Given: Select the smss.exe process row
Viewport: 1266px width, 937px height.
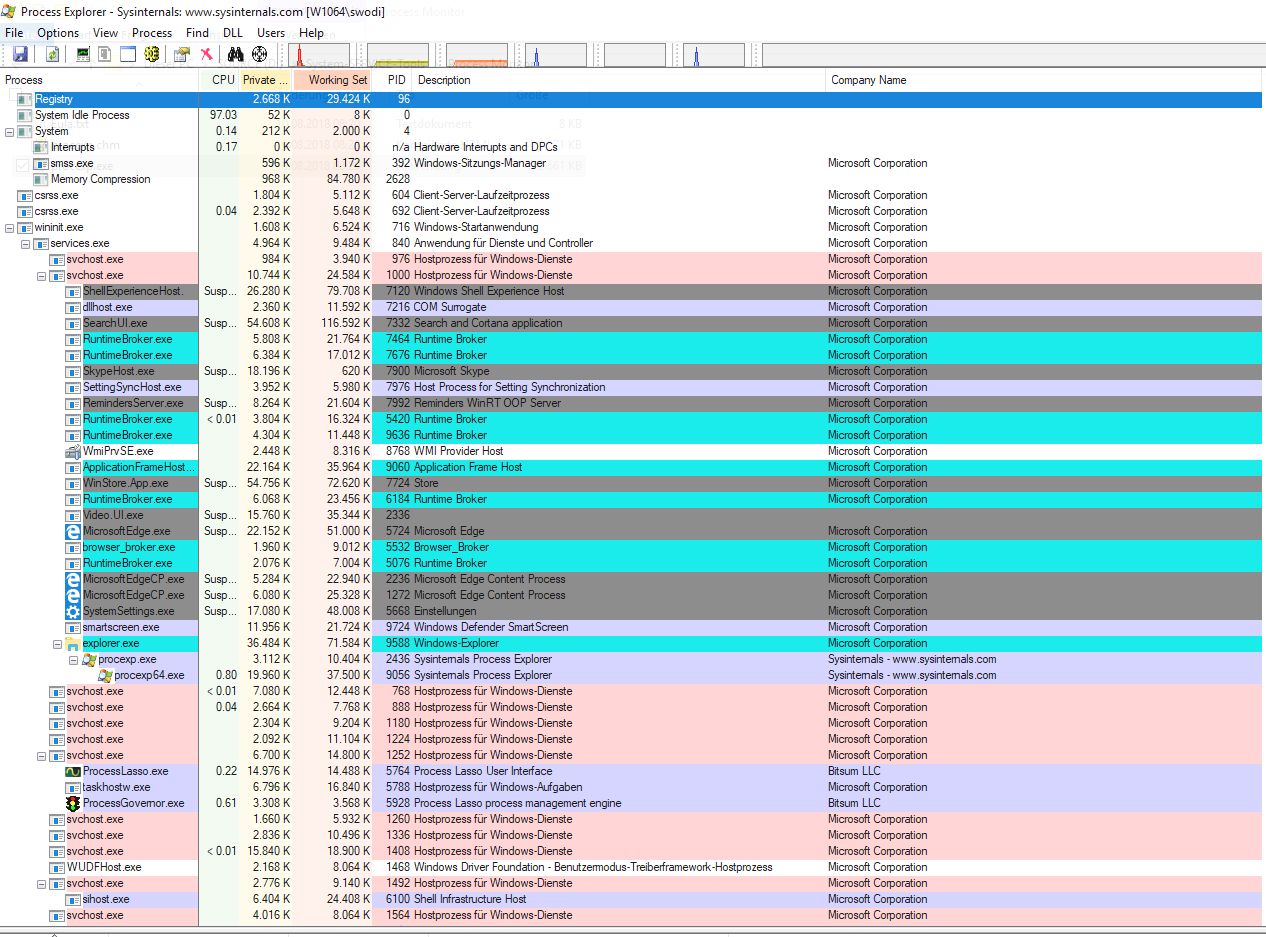Looking at the screenshot, I should tap(633, 163).
